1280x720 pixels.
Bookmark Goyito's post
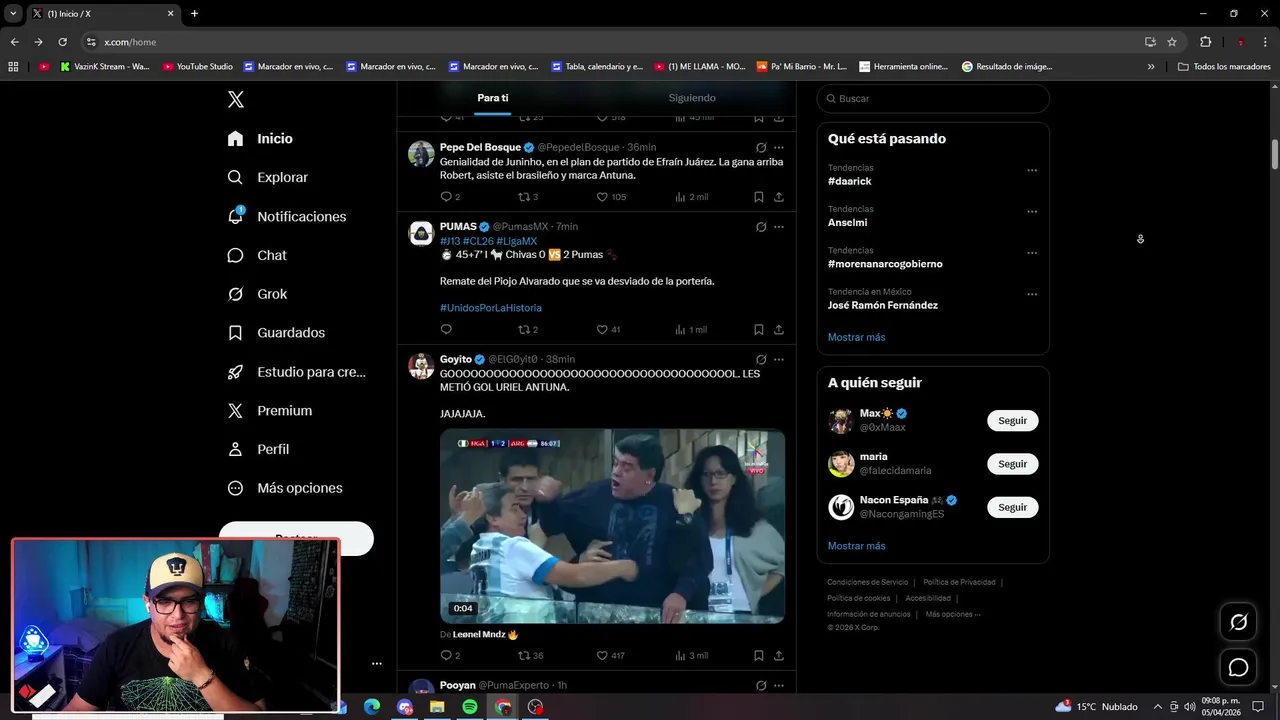[x=759, y=655]
